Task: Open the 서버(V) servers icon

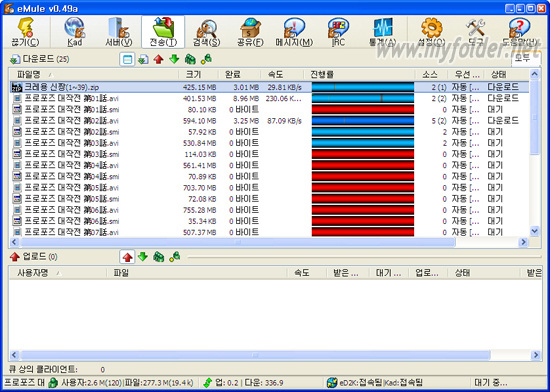Action: coord(119,32)
